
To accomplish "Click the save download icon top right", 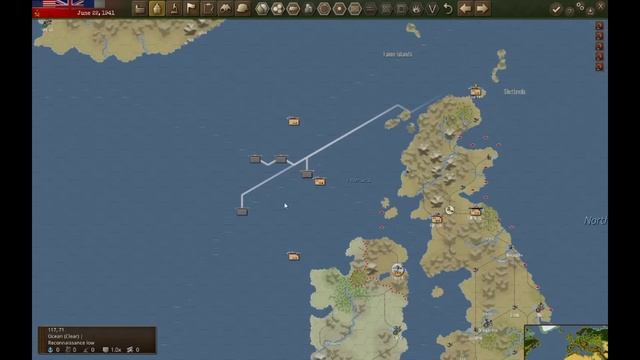I will click(590, 11).
